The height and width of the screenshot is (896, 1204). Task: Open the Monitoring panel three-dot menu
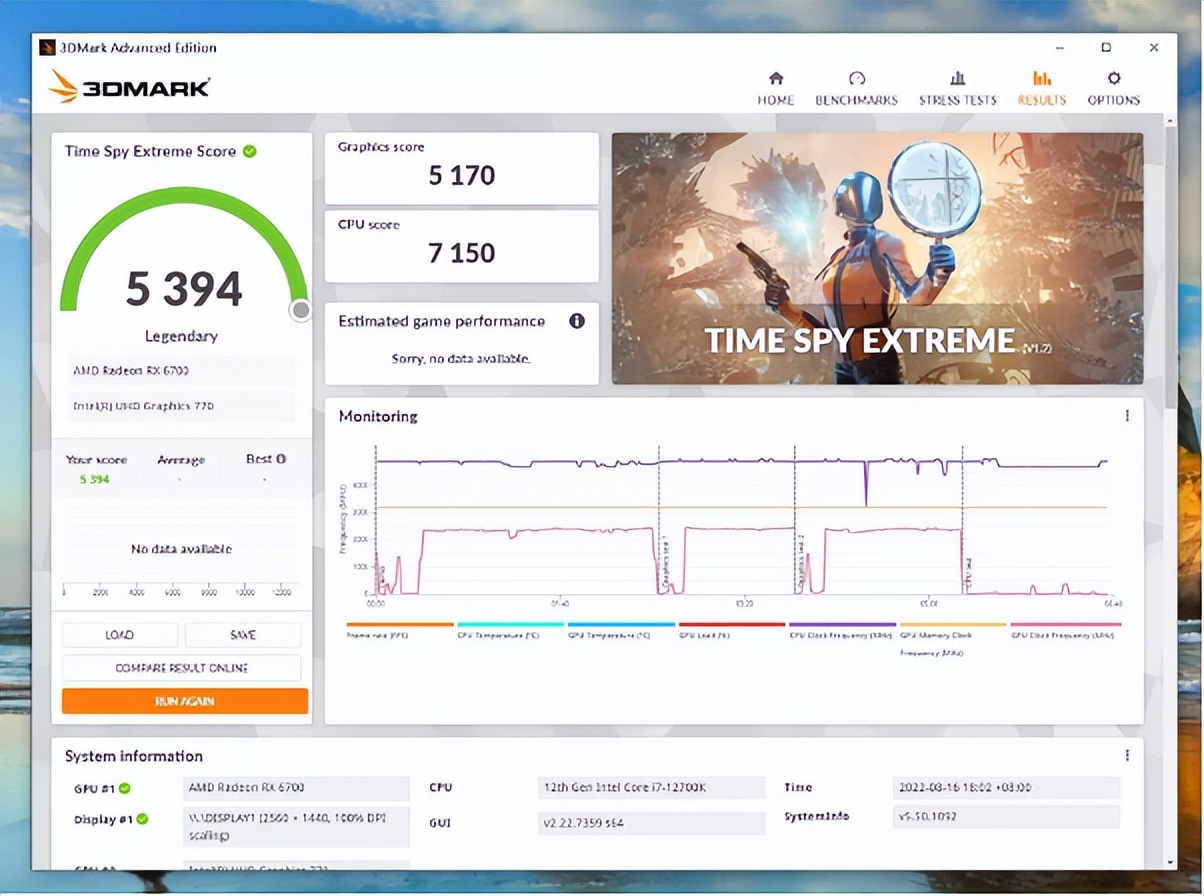point(1127,416)
